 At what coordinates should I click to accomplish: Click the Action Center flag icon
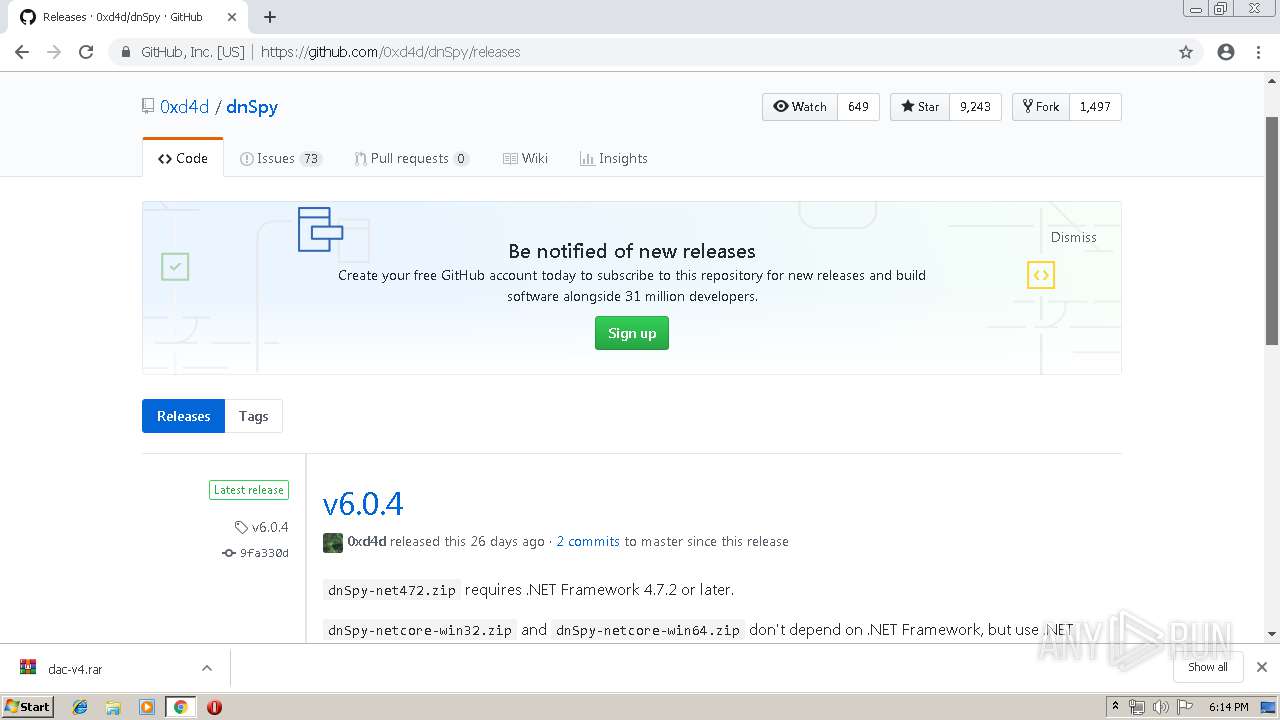coord(1185,707)
